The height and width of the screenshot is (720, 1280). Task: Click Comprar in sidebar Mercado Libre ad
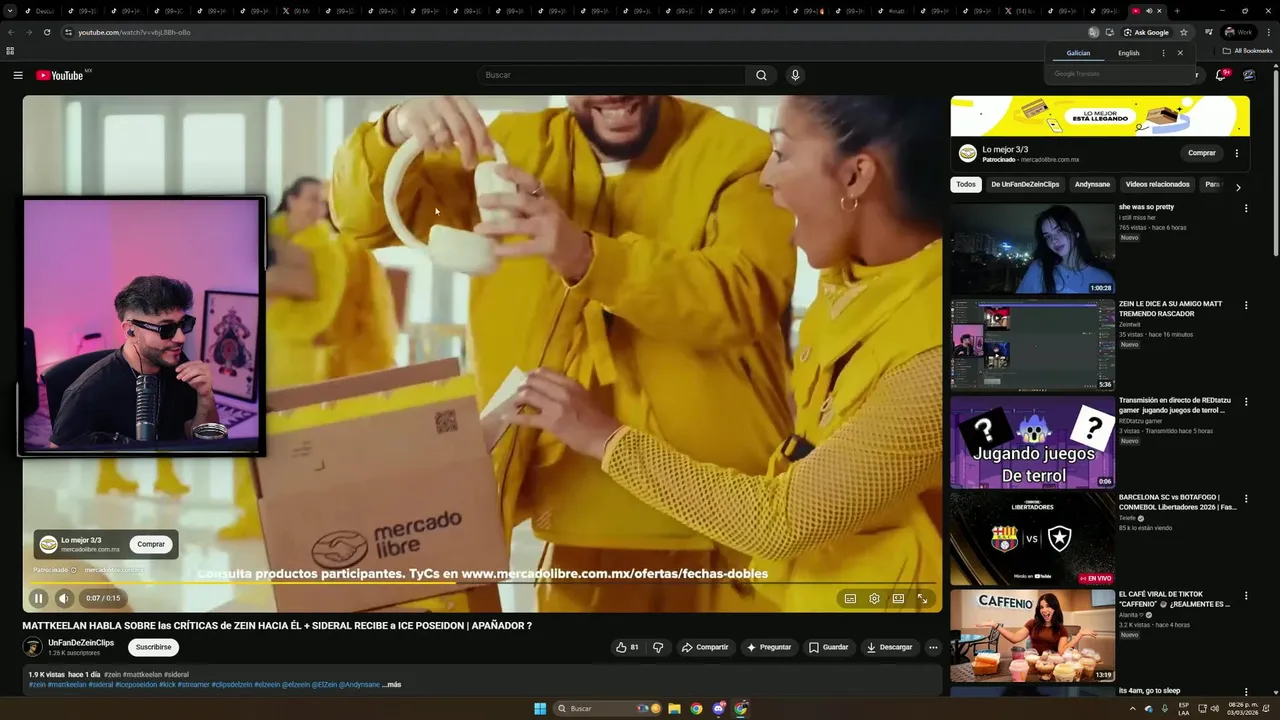tap(1201, 153)
